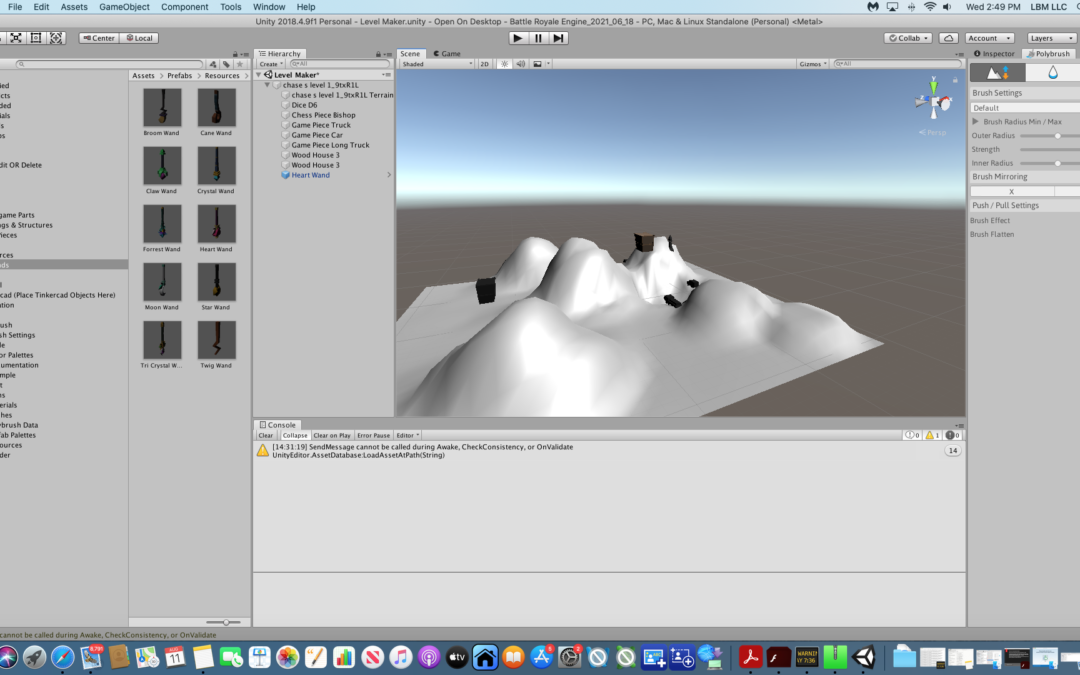Search by label tag icon in Project
Screen dimensions: 1080x675
pyautogui.click(x=226, y=64)
